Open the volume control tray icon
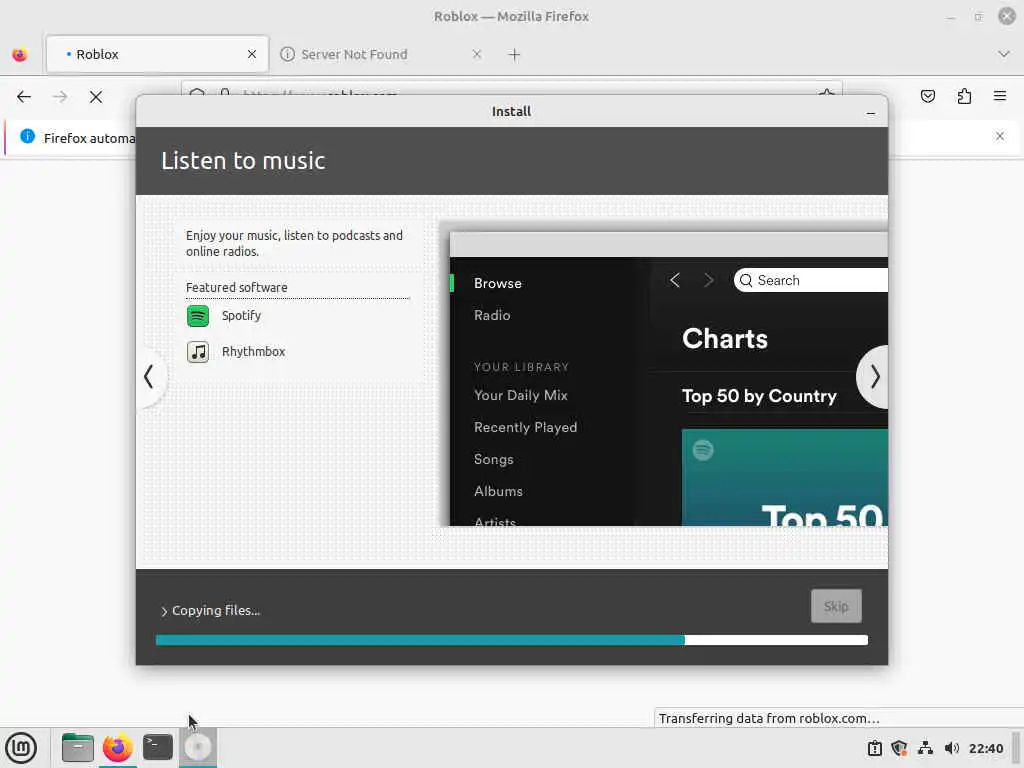This screenshot has height=768, width=1024. tap(952, 748)
